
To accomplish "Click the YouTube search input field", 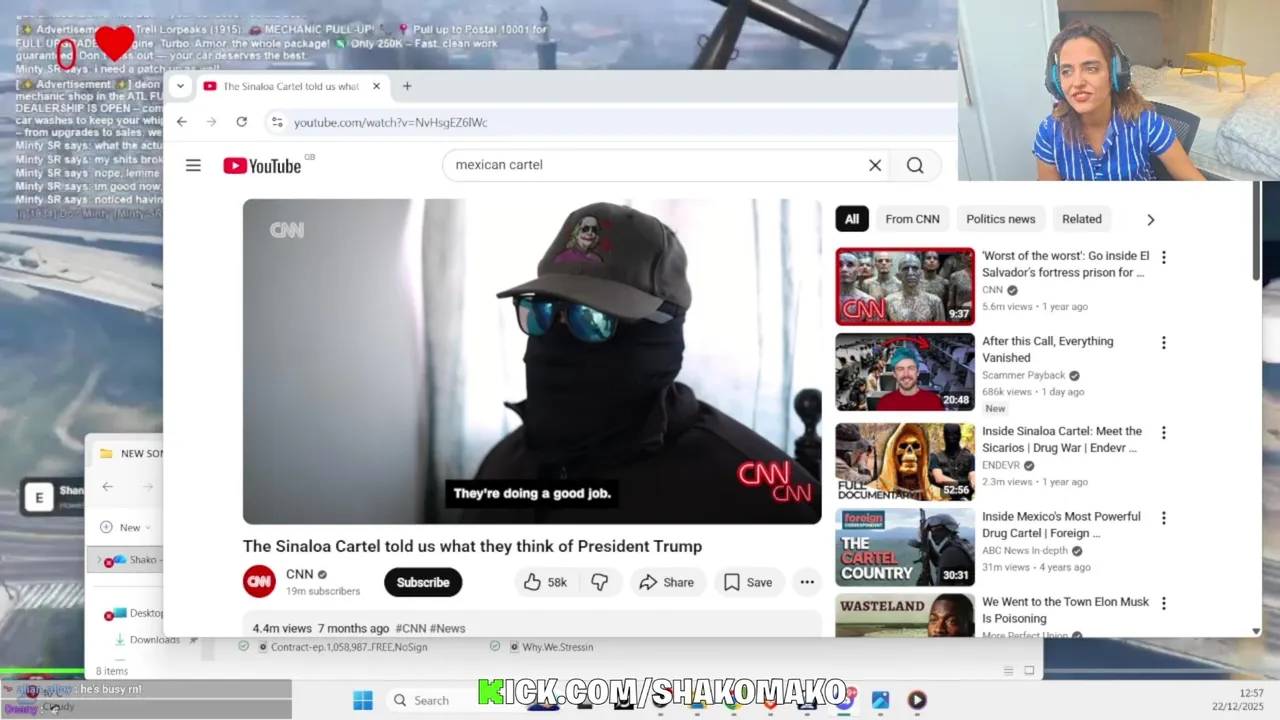I will pos(655,165).
